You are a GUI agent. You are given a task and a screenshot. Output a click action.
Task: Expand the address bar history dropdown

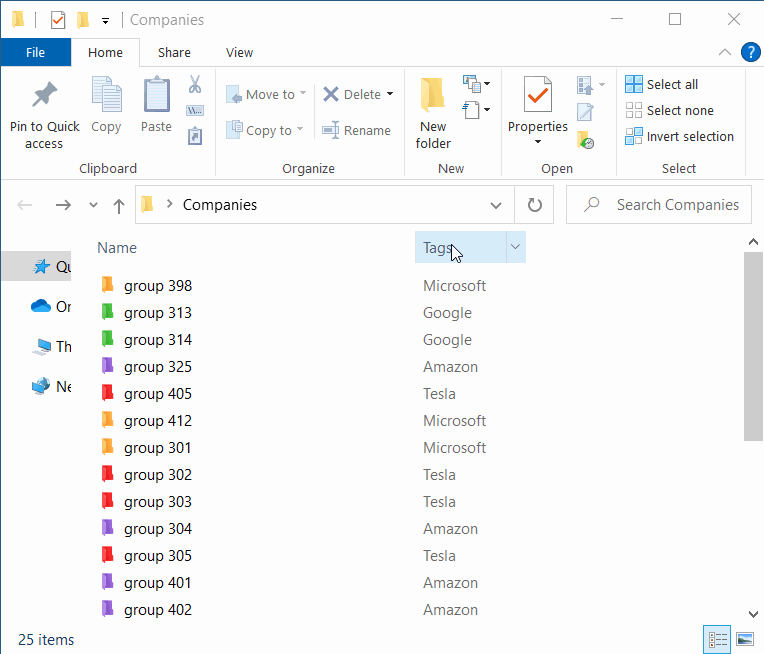[496, 205]
